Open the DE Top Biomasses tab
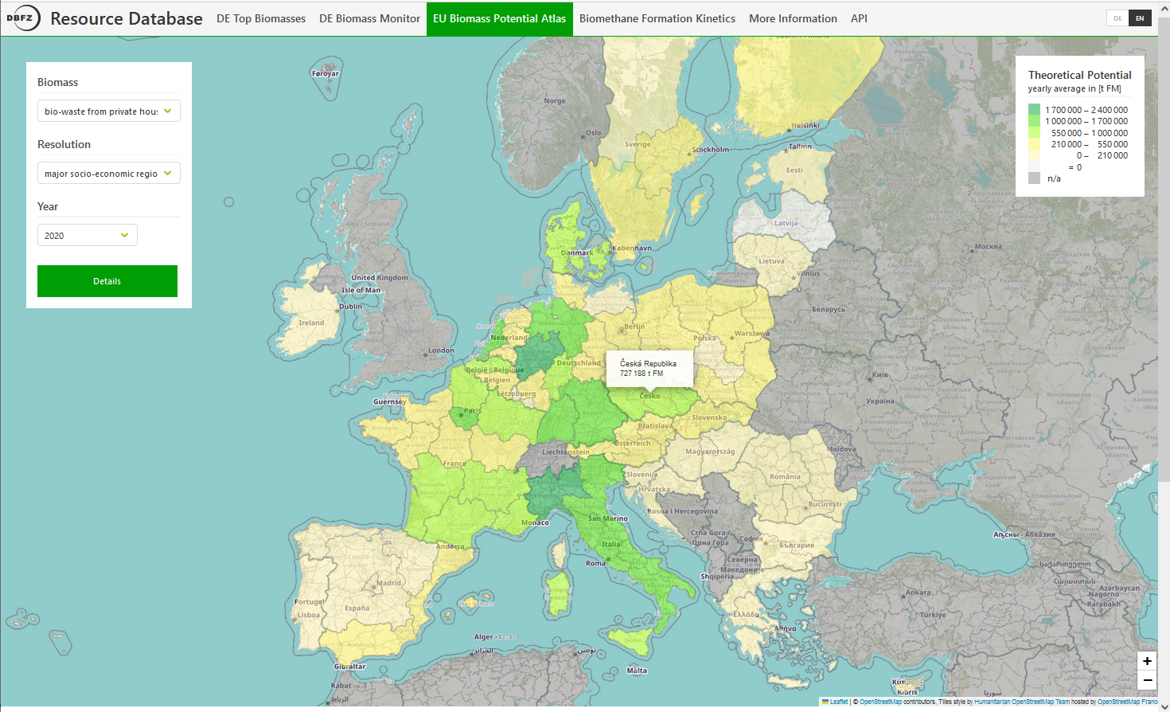Screen dimensions: 1170x712 coord(261,18)
